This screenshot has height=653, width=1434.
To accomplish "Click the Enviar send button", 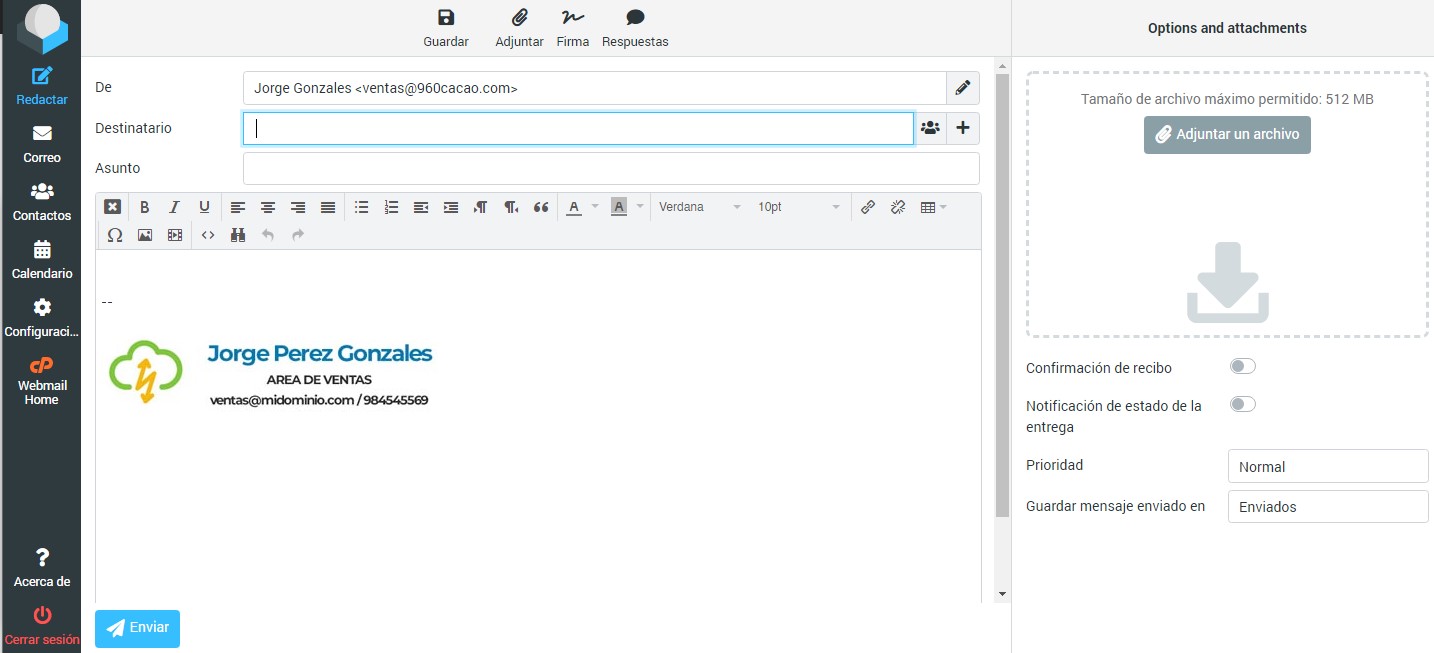I will point(137,628).
